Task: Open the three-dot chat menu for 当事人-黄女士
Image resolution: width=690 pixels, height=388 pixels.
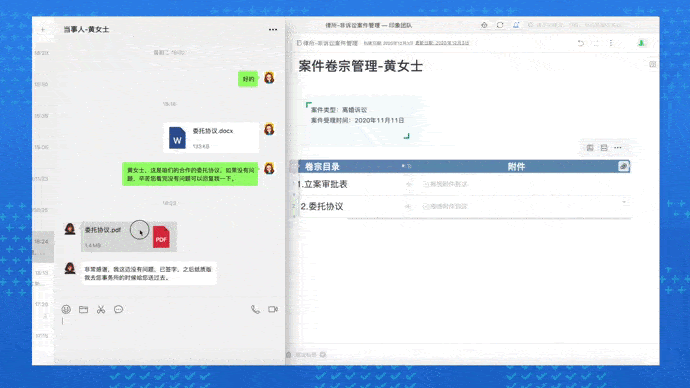Action: tap(273, 29)
